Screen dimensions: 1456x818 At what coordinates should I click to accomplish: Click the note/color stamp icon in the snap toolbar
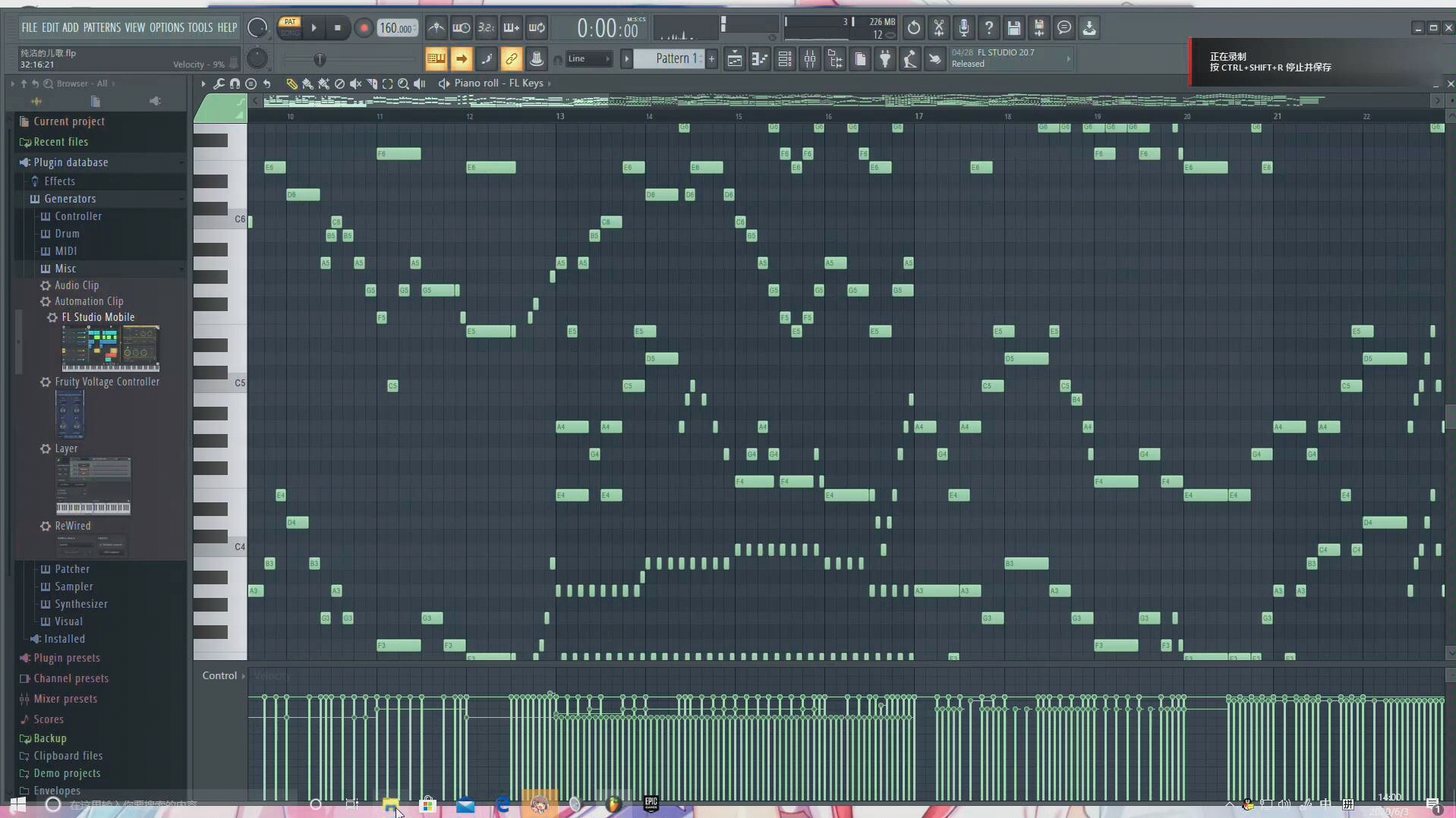point(537,58)
